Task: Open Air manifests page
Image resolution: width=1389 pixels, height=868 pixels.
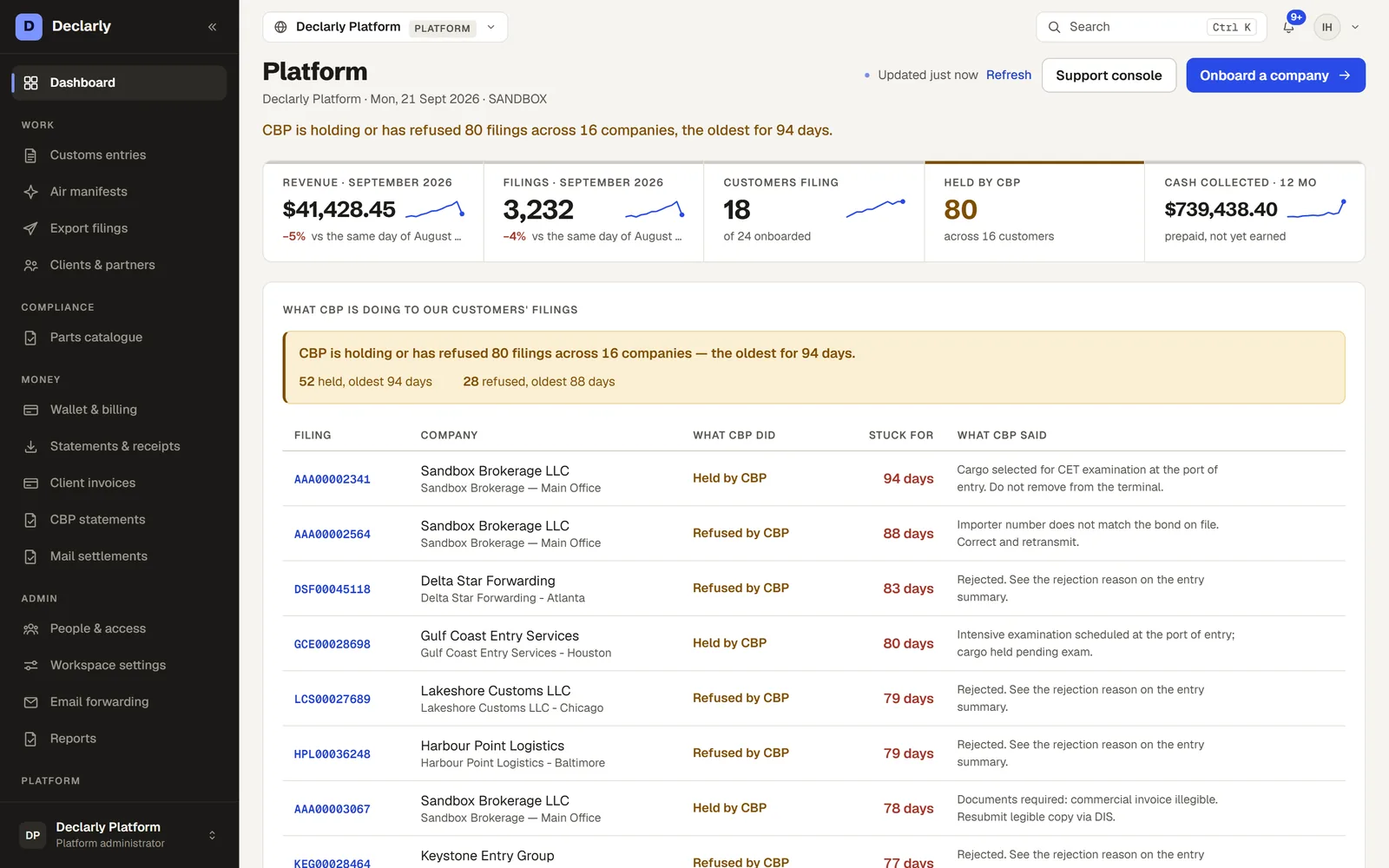Action: tap(119, 192)
